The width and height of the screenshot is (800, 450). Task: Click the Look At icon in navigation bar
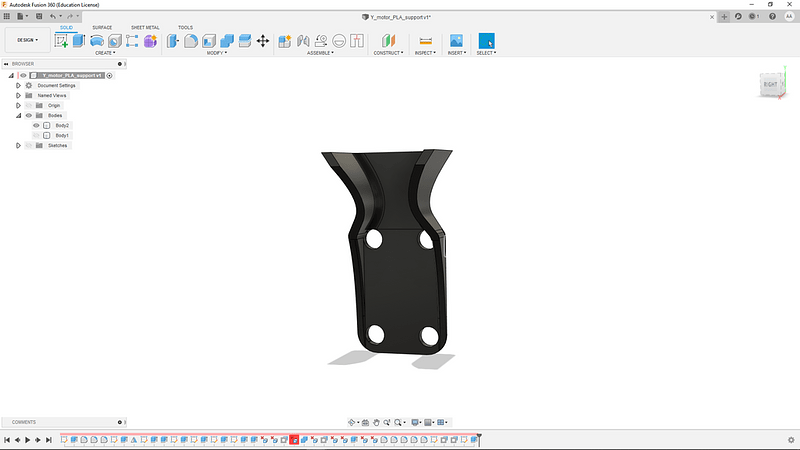pos(365,422)
